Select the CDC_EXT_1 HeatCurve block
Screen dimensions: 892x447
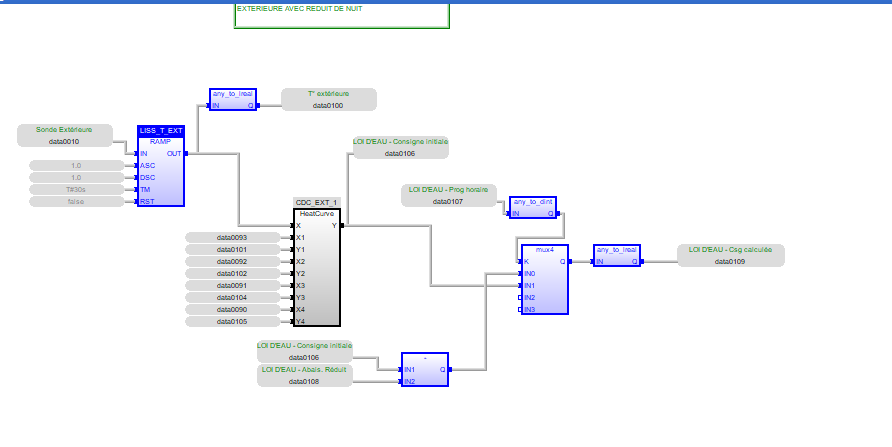point(317,266)
